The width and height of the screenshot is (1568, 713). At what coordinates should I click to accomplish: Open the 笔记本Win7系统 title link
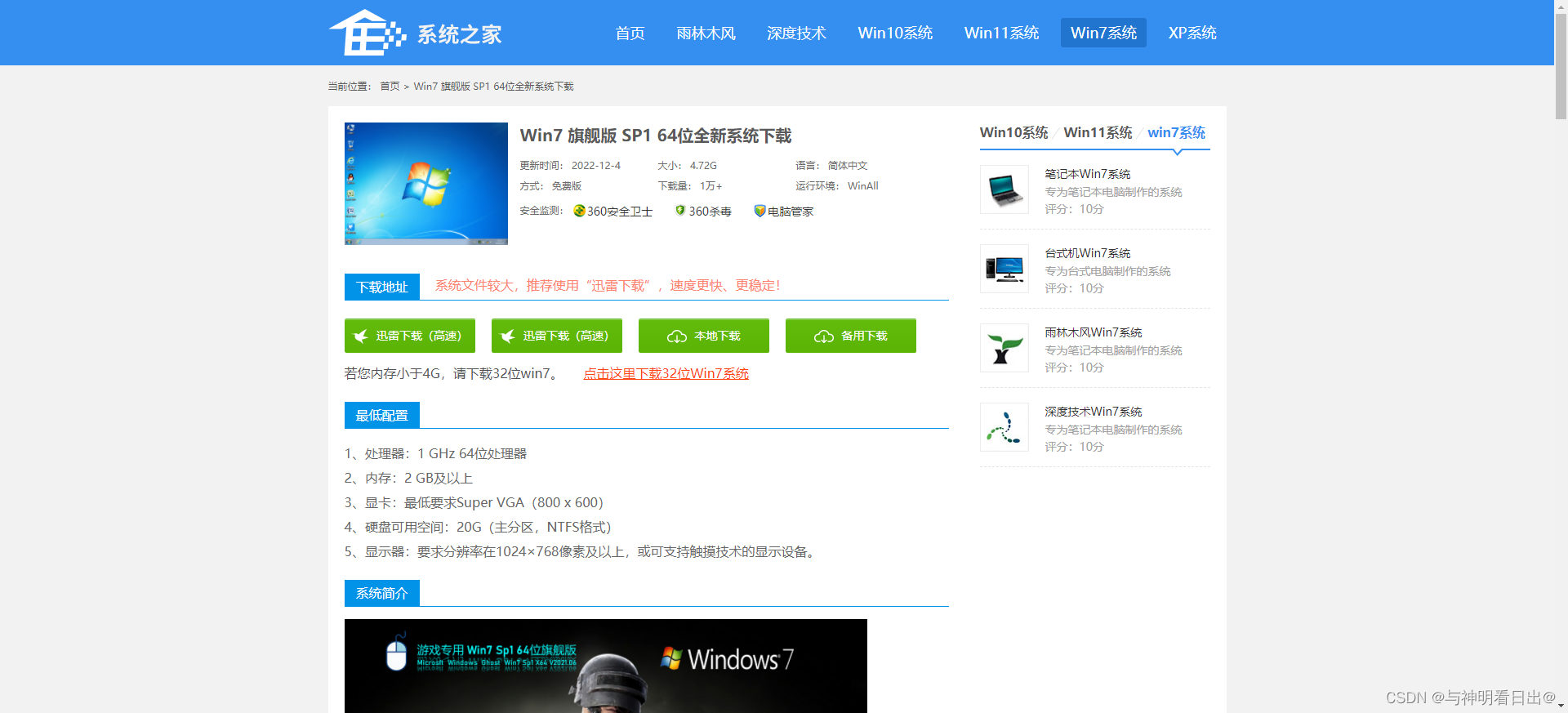click(x=1088, y=174)
